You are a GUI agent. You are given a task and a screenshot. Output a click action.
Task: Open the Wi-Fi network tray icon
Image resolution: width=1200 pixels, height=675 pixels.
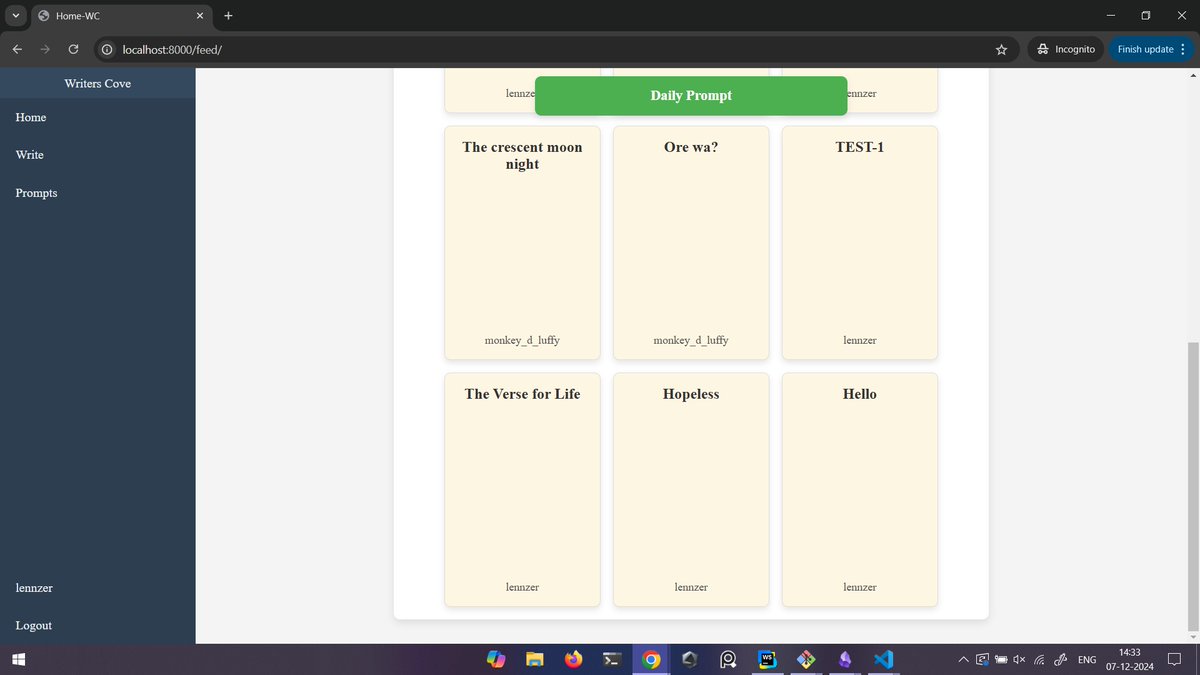(x=1040, y=660)
